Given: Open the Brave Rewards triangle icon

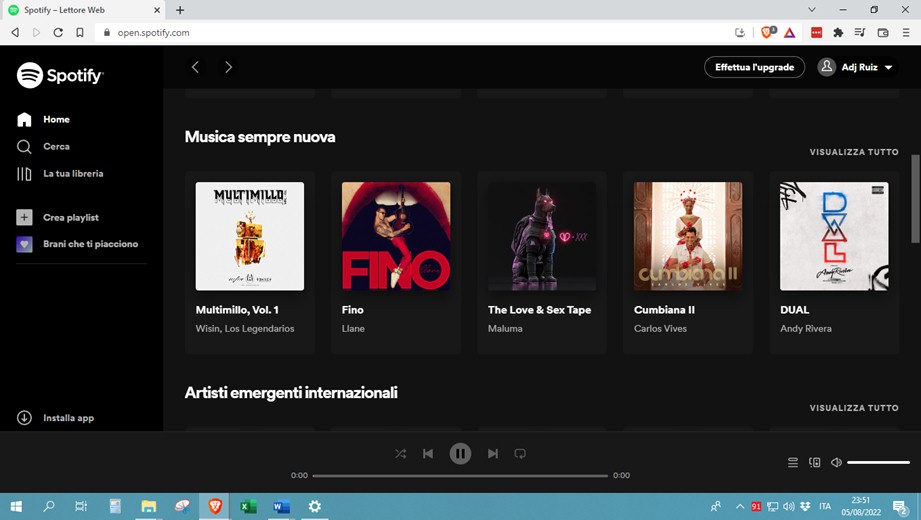Looking at the screenshot, I should 789,33.
